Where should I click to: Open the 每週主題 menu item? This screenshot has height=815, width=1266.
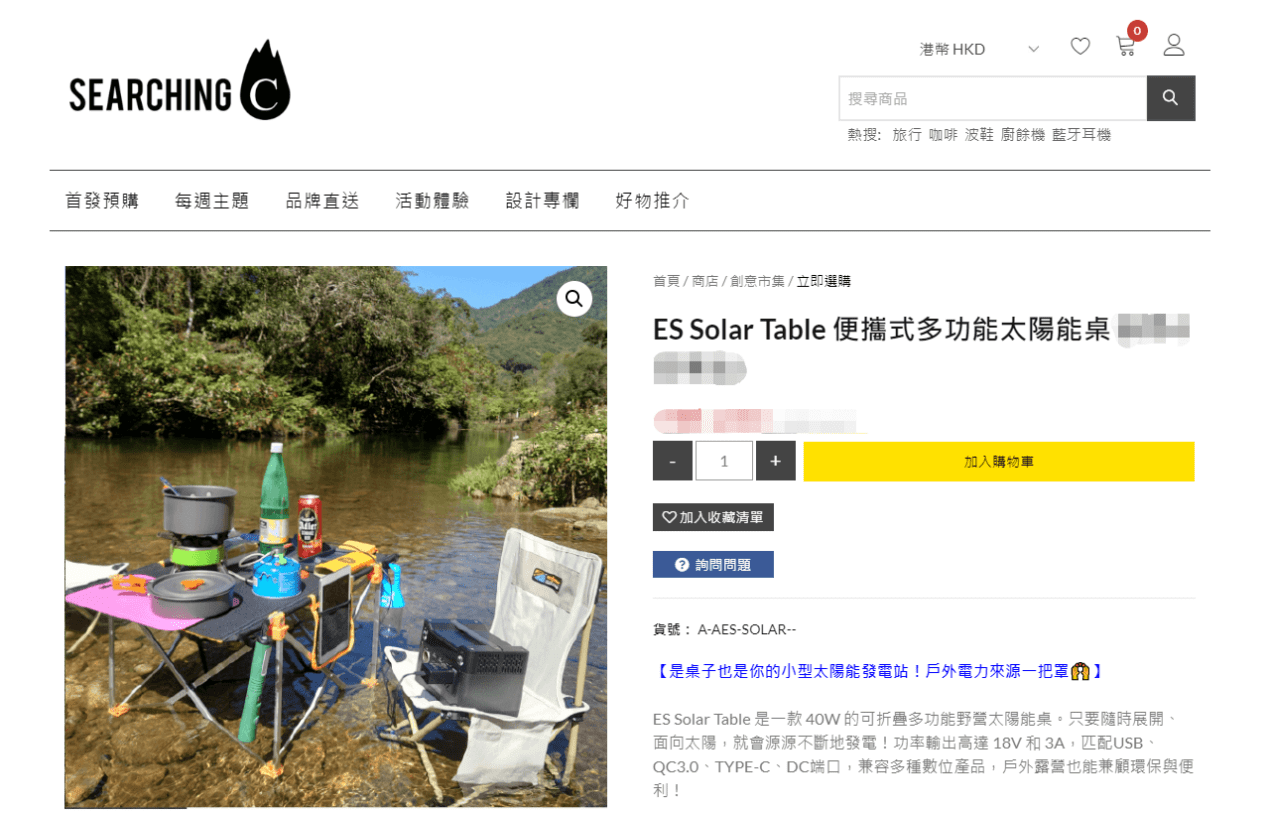pyautogui.click(x=212, y=201)
